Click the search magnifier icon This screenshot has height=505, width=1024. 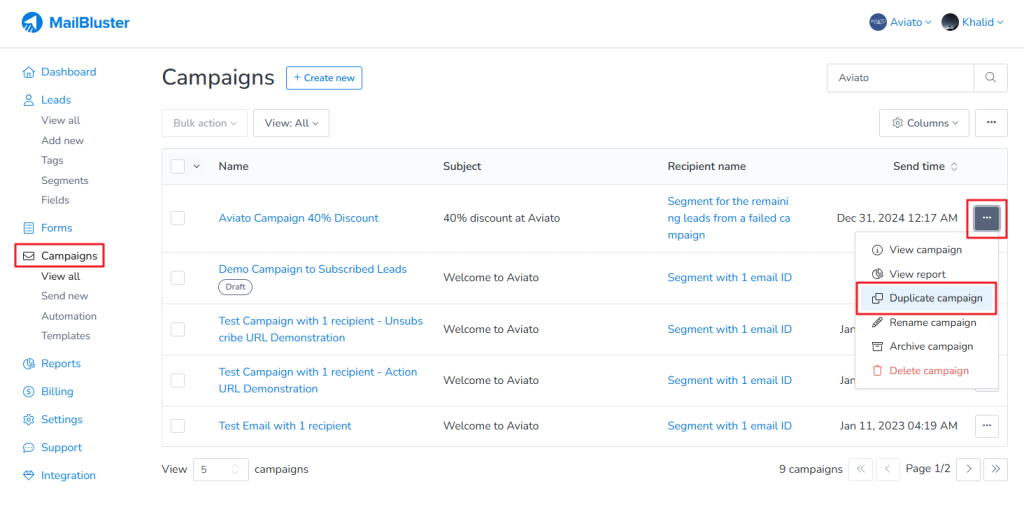[990, 77]
